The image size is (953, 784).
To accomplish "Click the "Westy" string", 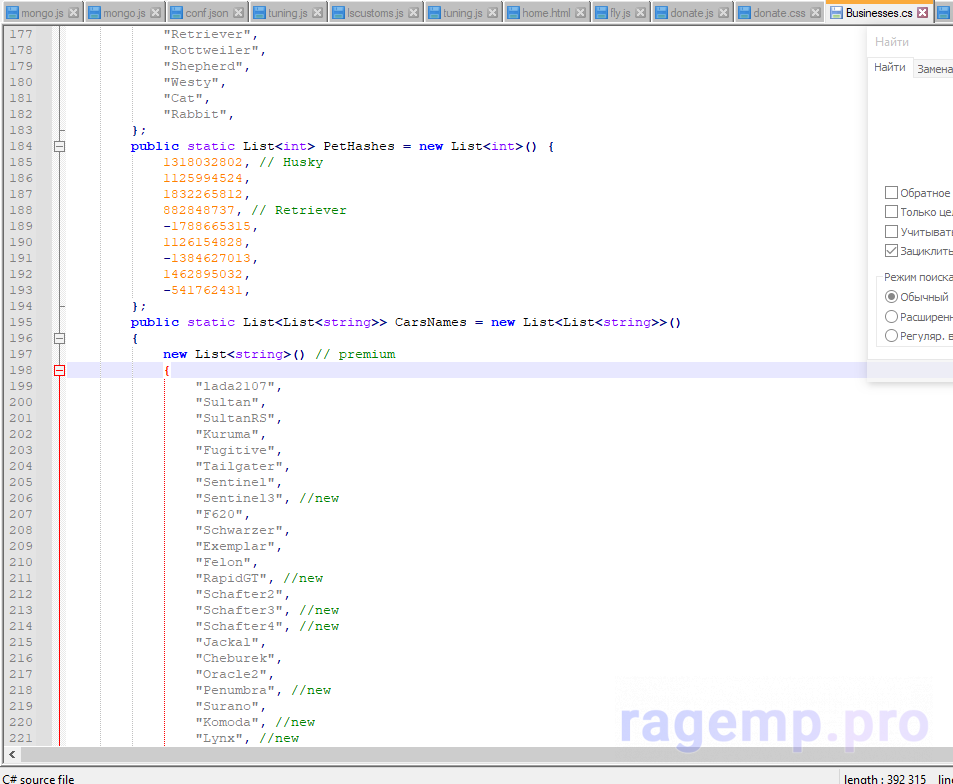I will 191,82.
